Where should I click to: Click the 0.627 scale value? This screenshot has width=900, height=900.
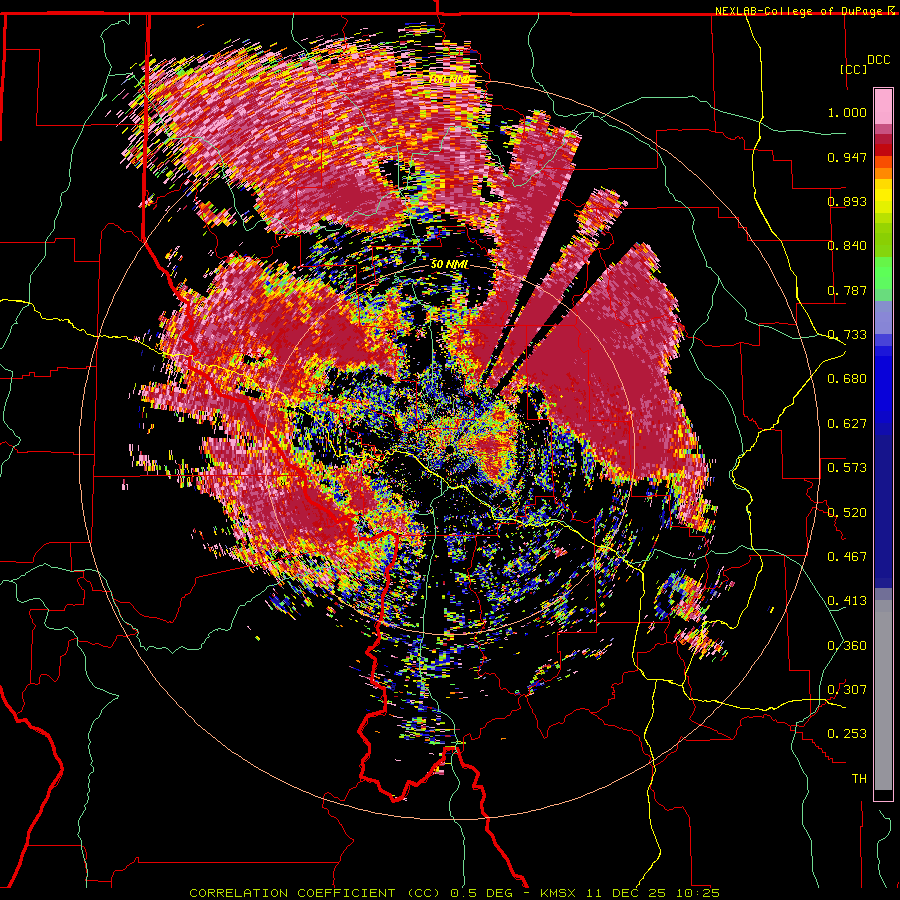tap(847, 424)
